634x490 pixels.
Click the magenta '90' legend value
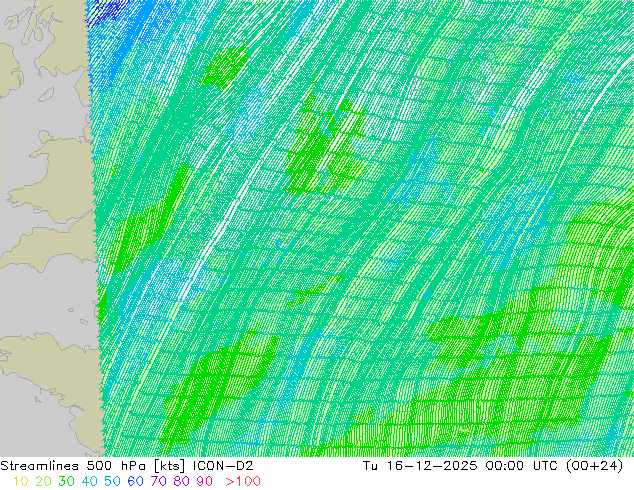[x=205, y=482]
